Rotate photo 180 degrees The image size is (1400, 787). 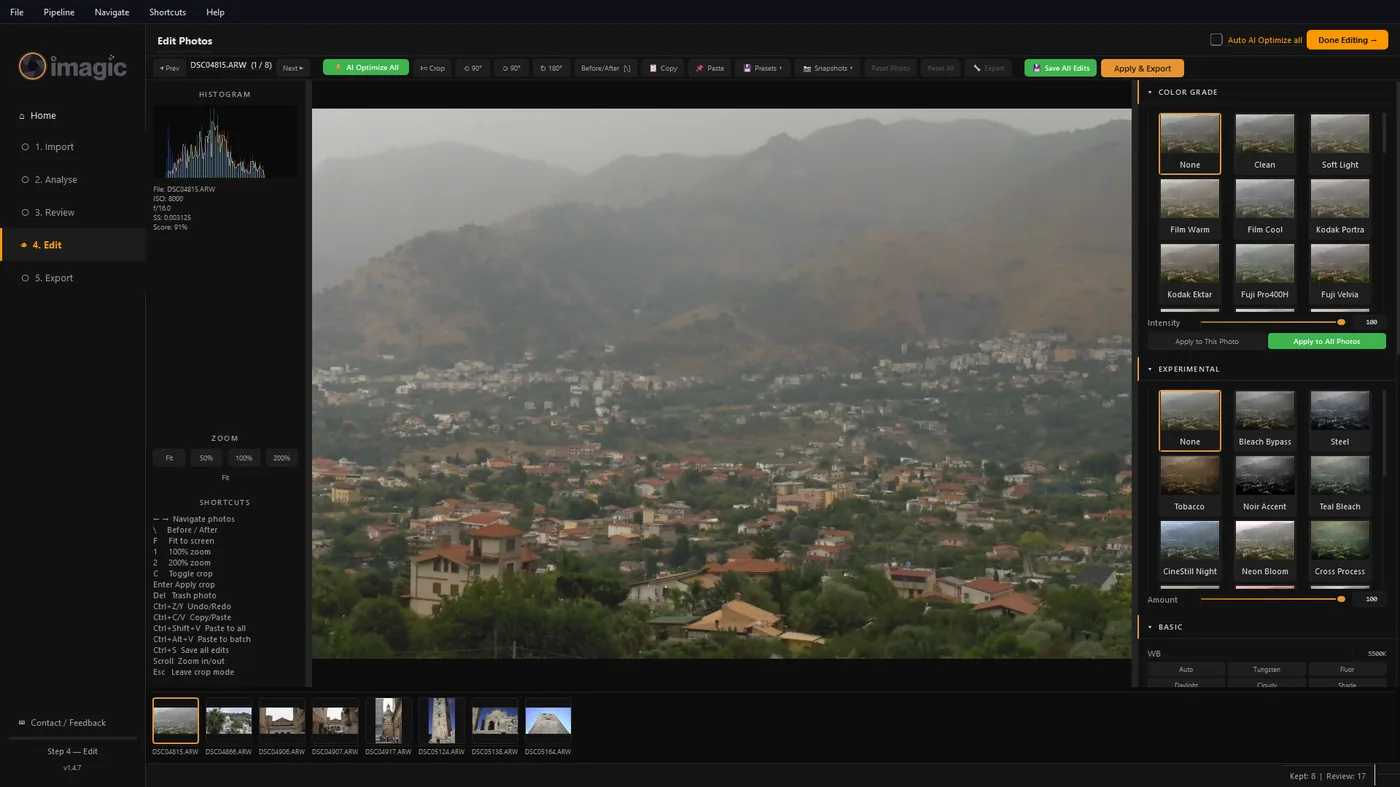pyautogui.click(x=550, y=68)
